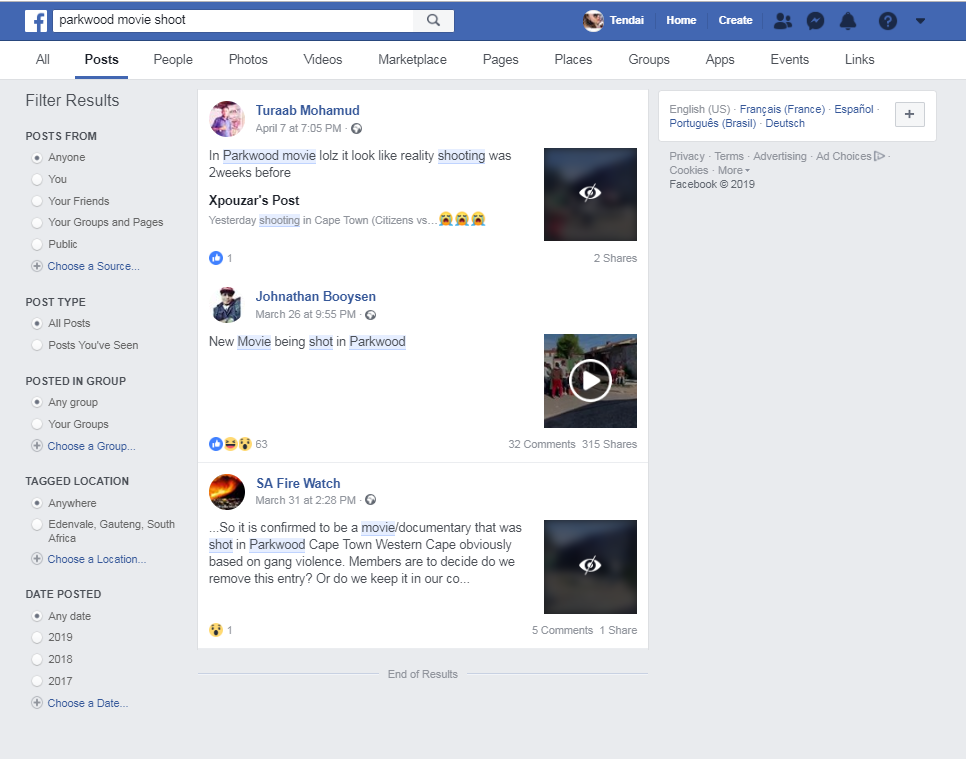View 5 Comments on SA Fire Watch post
The image size is (966, 759).
tap(562, 630)
